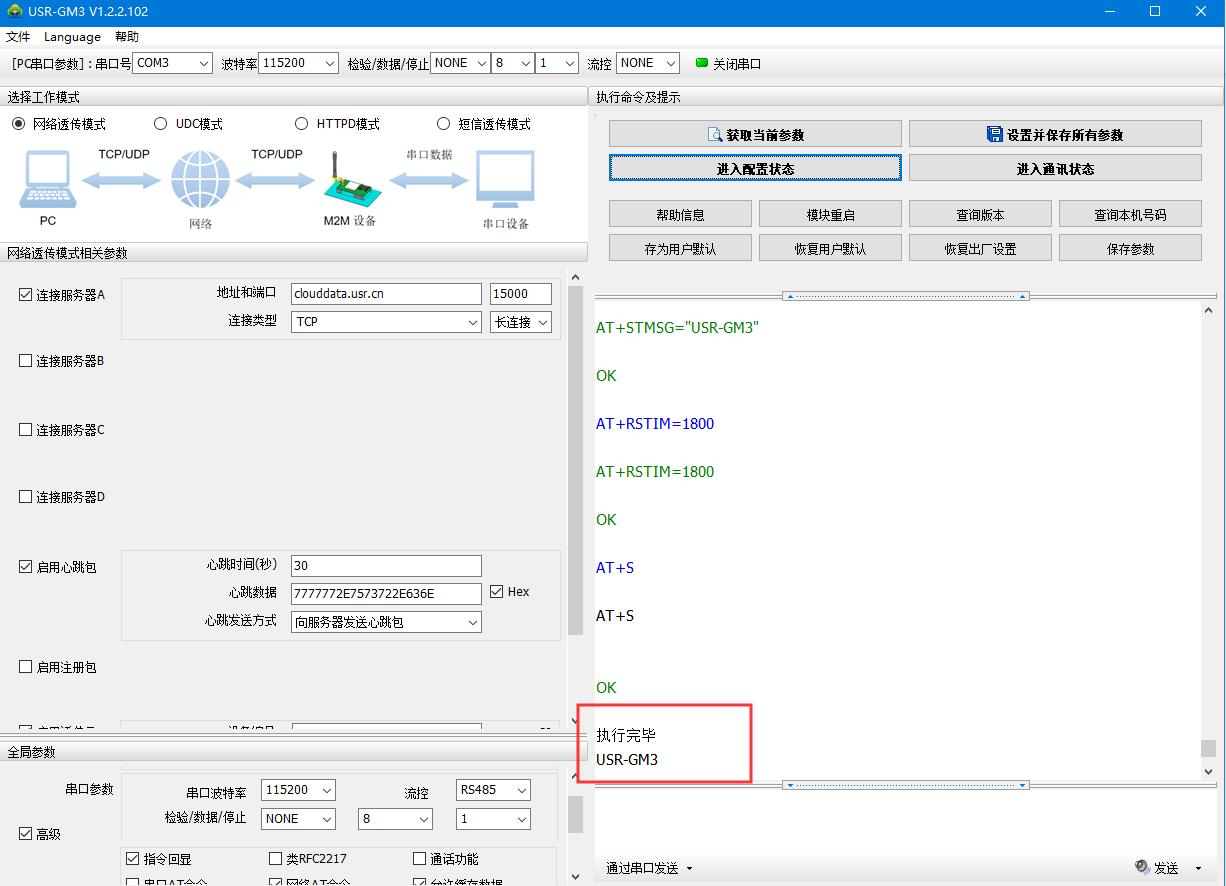Select the UDC模式 radio button
1226x886 pixels.
point(160,124)
